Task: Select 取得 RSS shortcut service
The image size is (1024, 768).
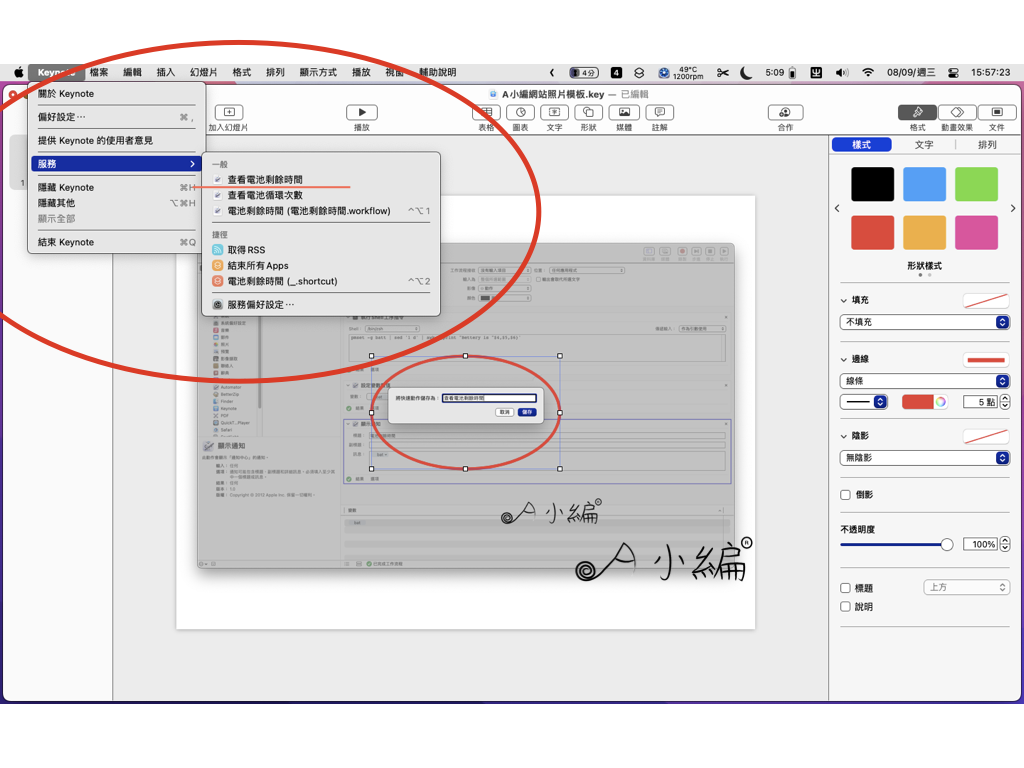Action: (x=321, y=249)
